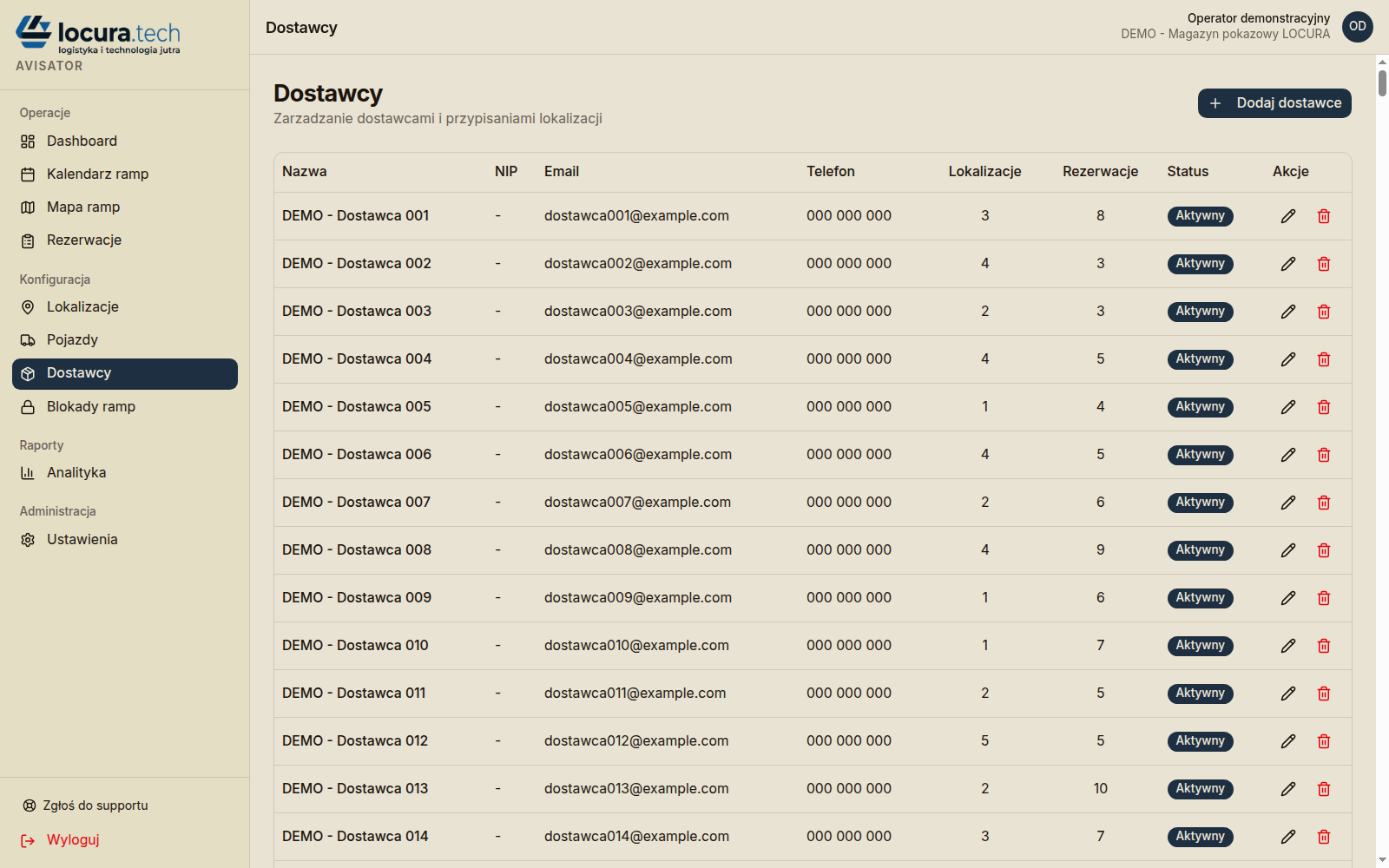Click the Rezerwacje column header
This screenshot has height=868, width=1389.
[1100, 172]
